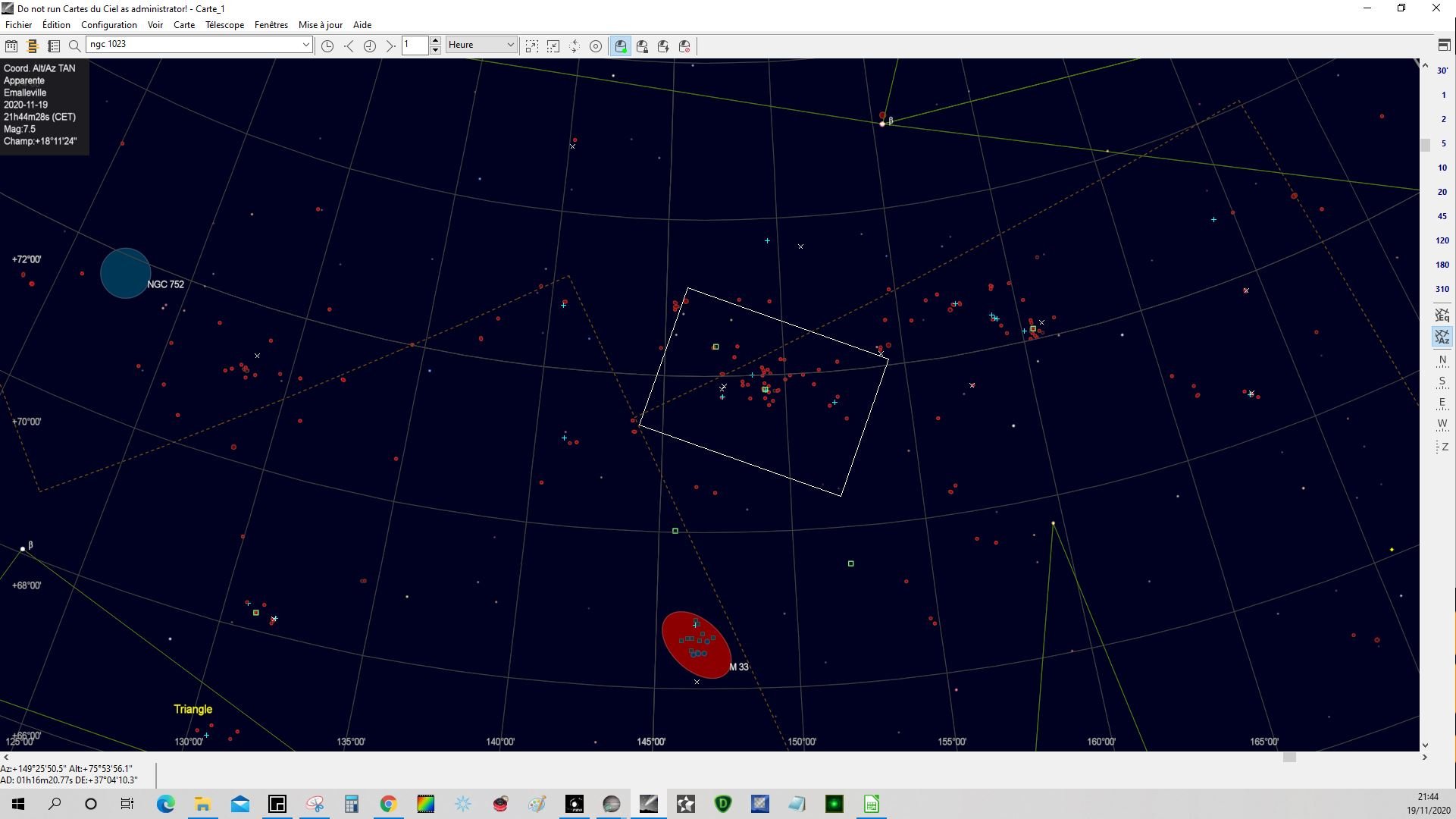This screenshot has width=1456, height=819.
Task: Open the calendar tool icon
Action: (x=11, y=46)
